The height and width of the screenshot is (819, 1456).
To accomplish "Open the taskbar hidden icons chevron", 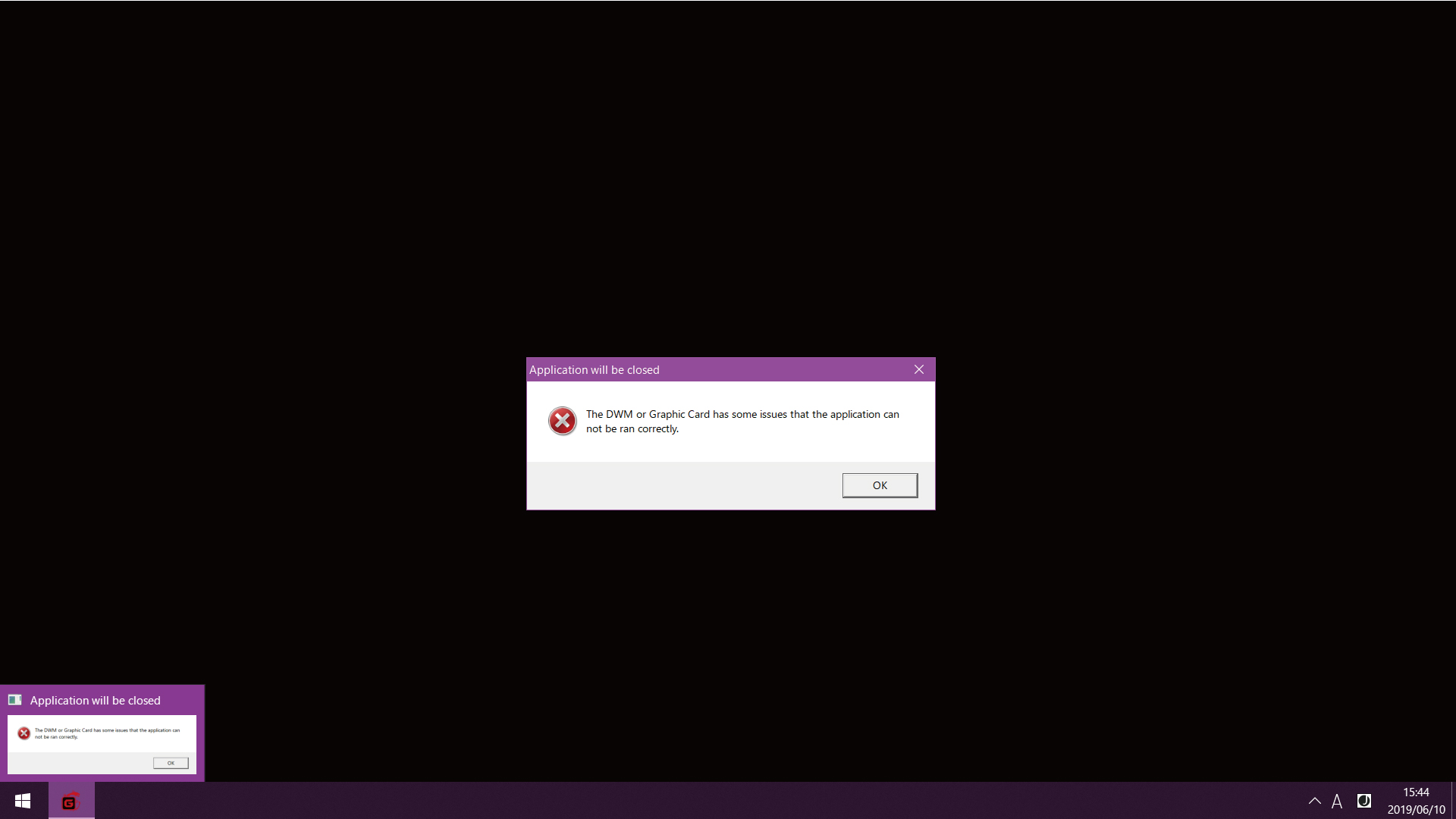I will click(1313, 801).
